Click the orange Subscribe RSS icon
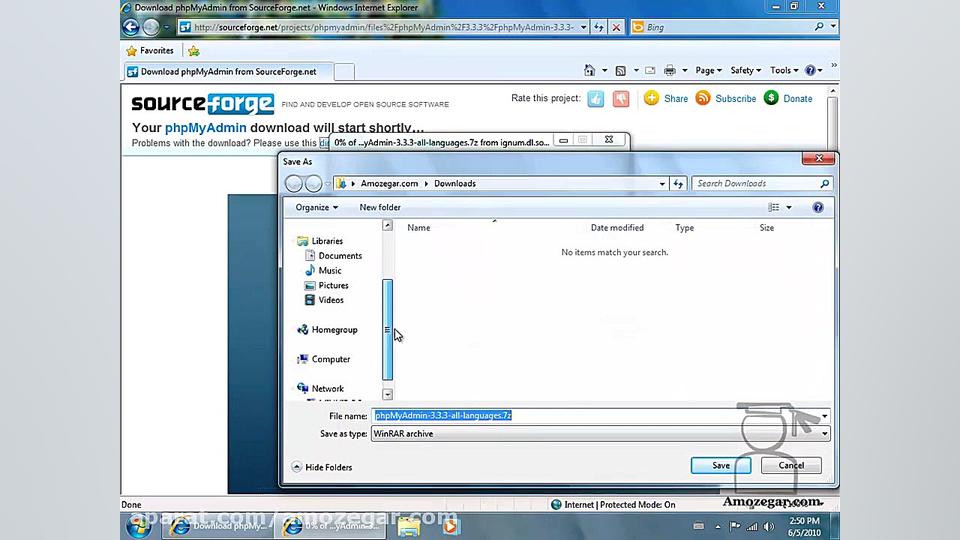The width and height of the screenshot is (960, 540). (703, 98)
